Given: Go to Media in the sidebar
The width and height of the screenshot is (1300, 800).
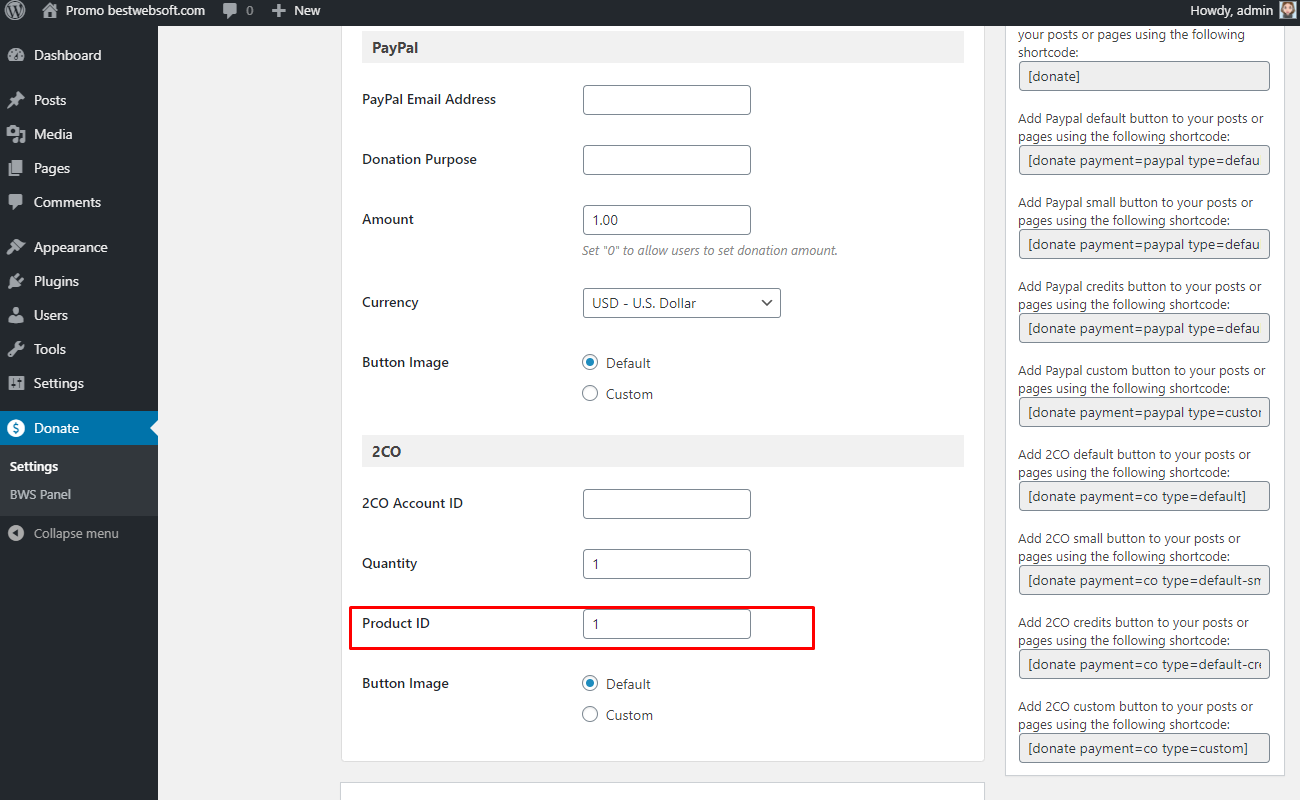Looking at the screenshot, I should click(x=53, y=134).
